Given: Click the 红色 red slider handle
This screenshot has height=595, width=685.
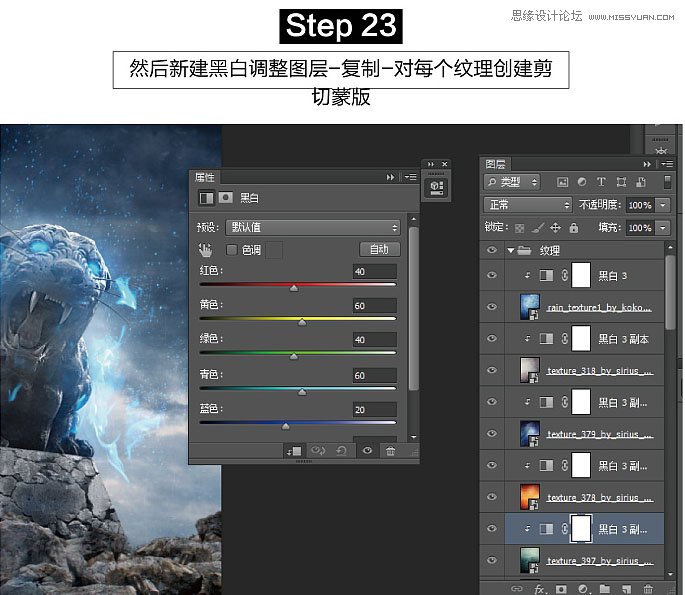Looking at the screenshot, I should coord(293,288).
